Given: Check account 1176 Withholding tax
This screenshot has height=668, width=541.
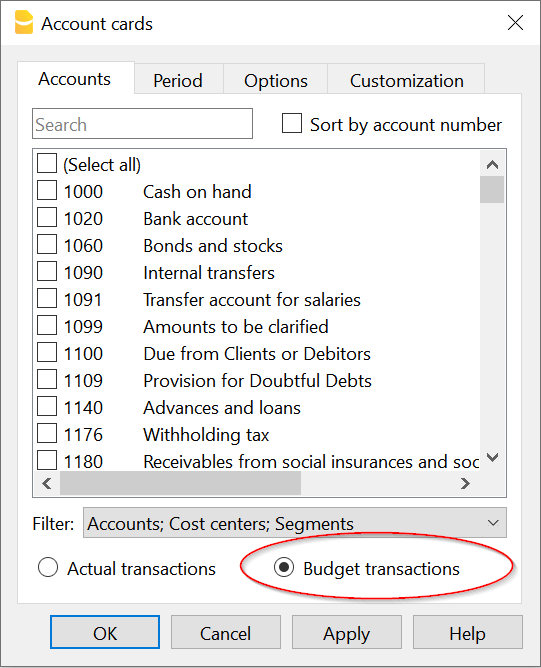Looking at the screenshot, I should pyautogui.click(x=47, y=433).
